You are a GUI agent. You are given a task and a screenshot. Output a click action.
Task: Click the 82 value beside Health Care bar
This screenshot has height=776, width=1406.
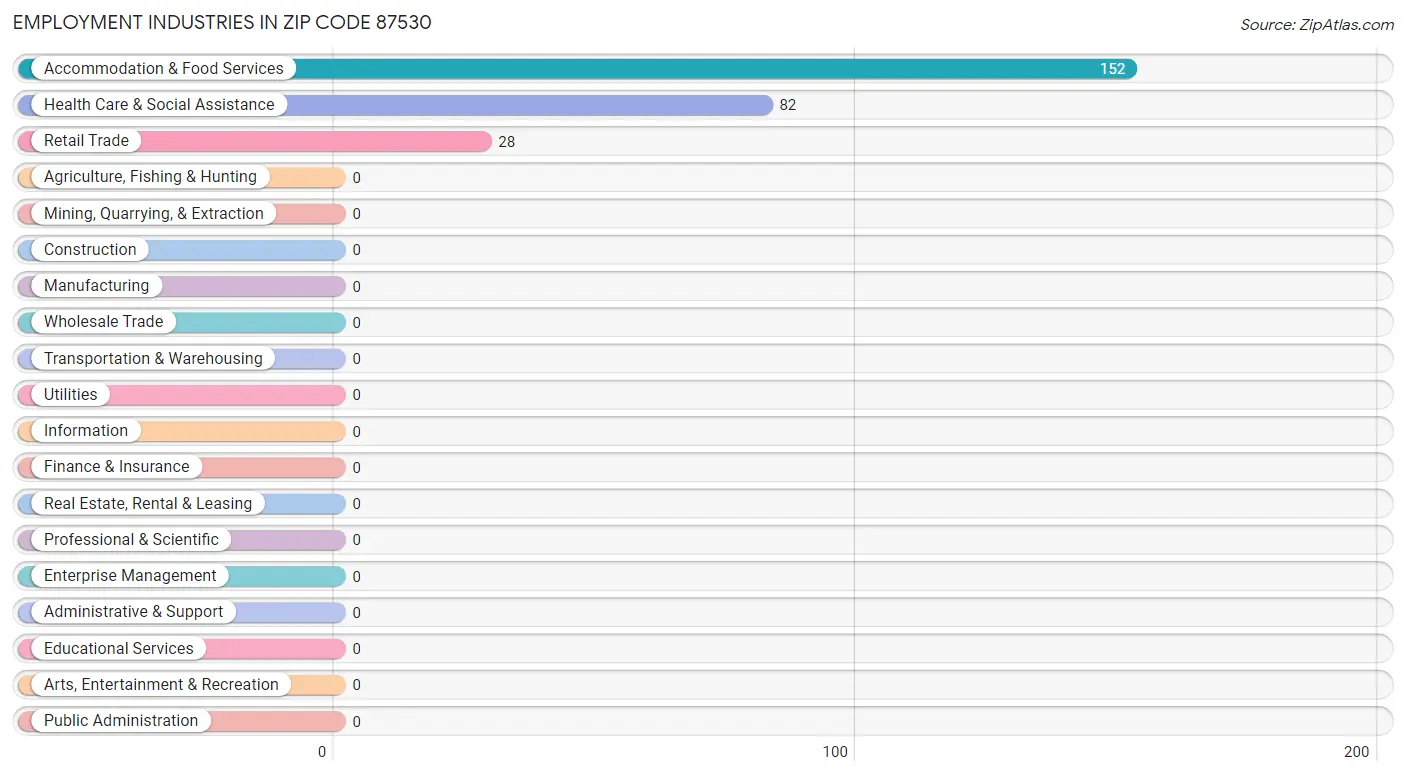tap(788, 105)
